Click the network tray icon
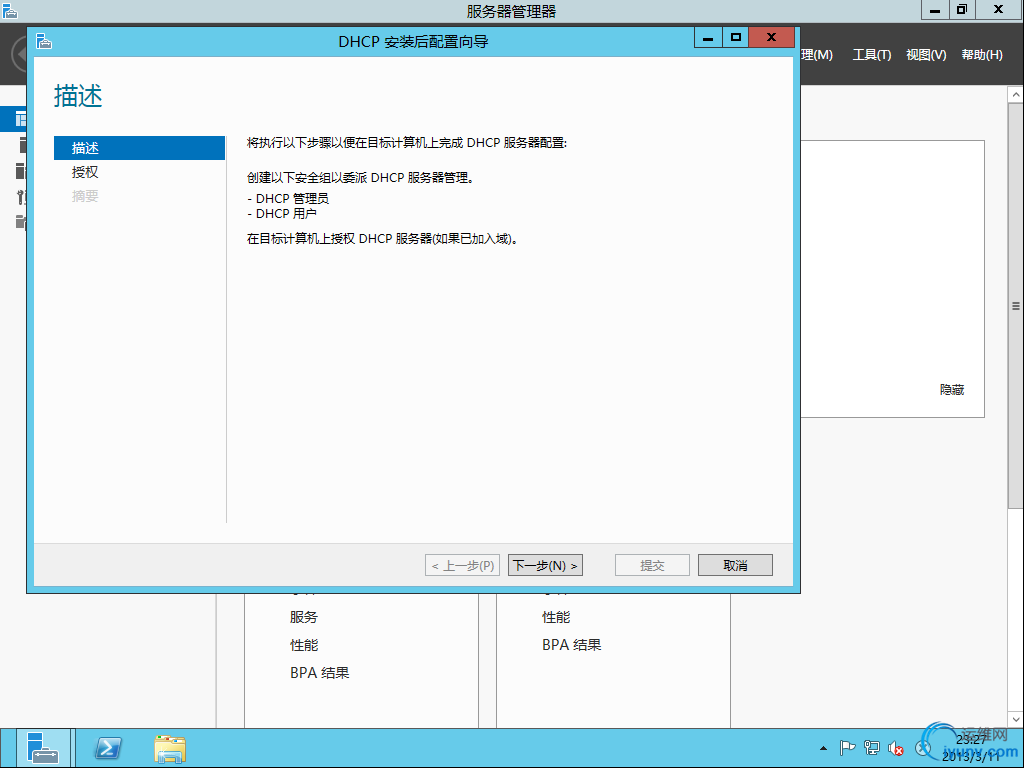The width and height of the screenshot is (1024, 768). pos(871,748)
